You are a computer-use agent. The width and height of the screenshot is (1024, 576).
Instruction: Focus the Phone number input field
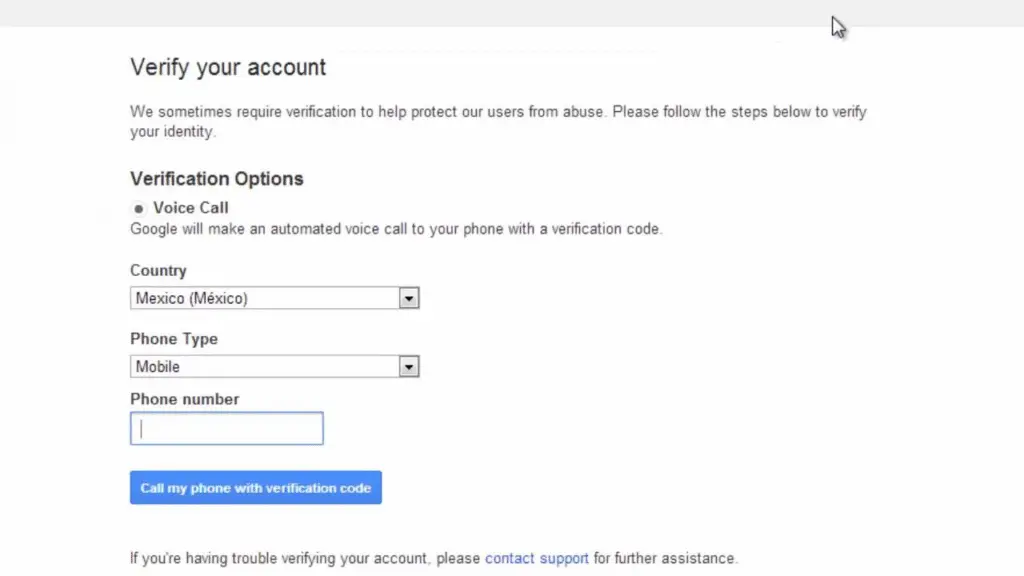pyautogui.click(x=227, y=428)
